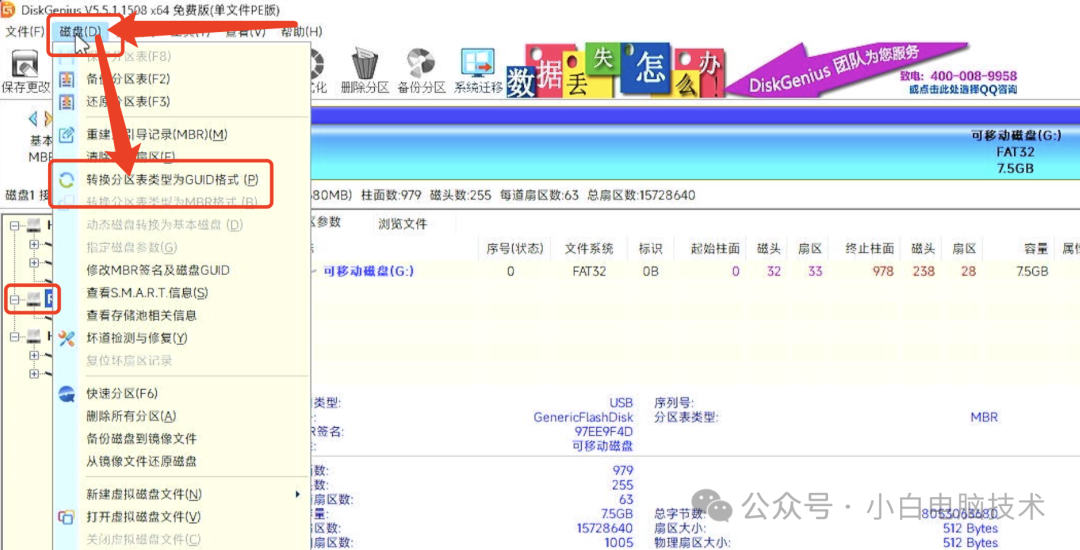Click the 文件系统 column header
Viewport: 1080px width, 550px height.
tap(589, 249)
